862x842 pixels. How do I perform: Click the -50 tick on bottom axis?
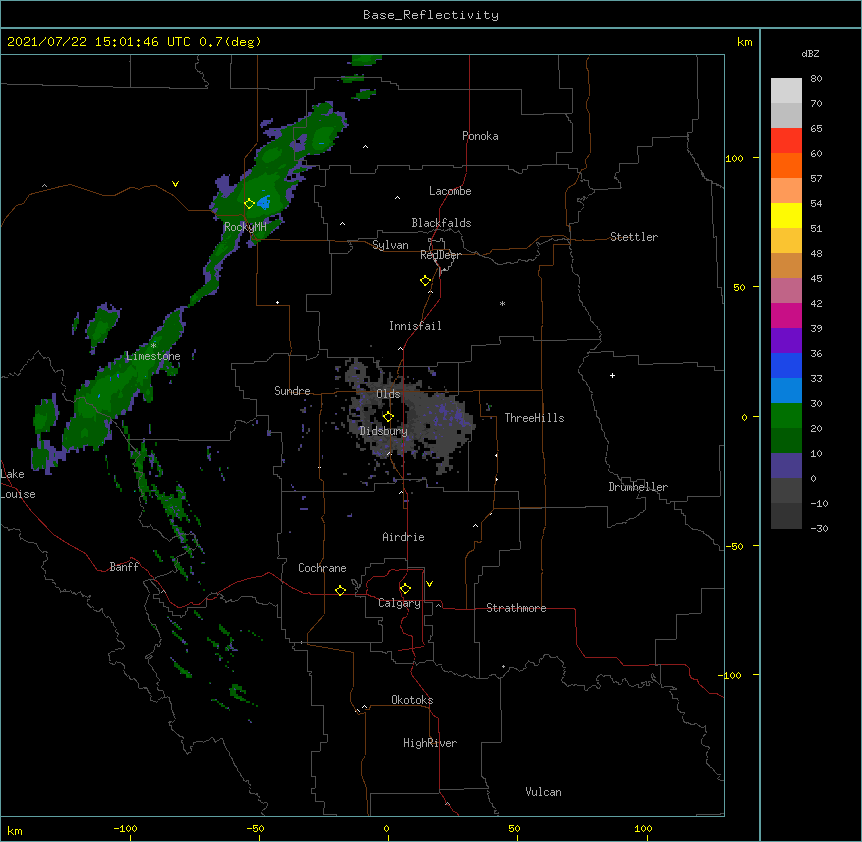(256, 828)
